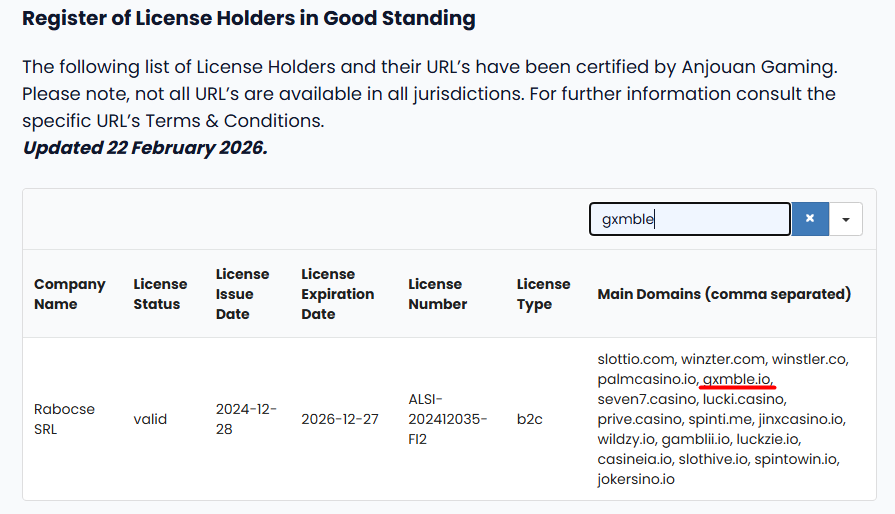Screen dimensions: 895x514
Task: Click the jokersino.io domain text
Action: pyautogui.click(x=636, y=479)
